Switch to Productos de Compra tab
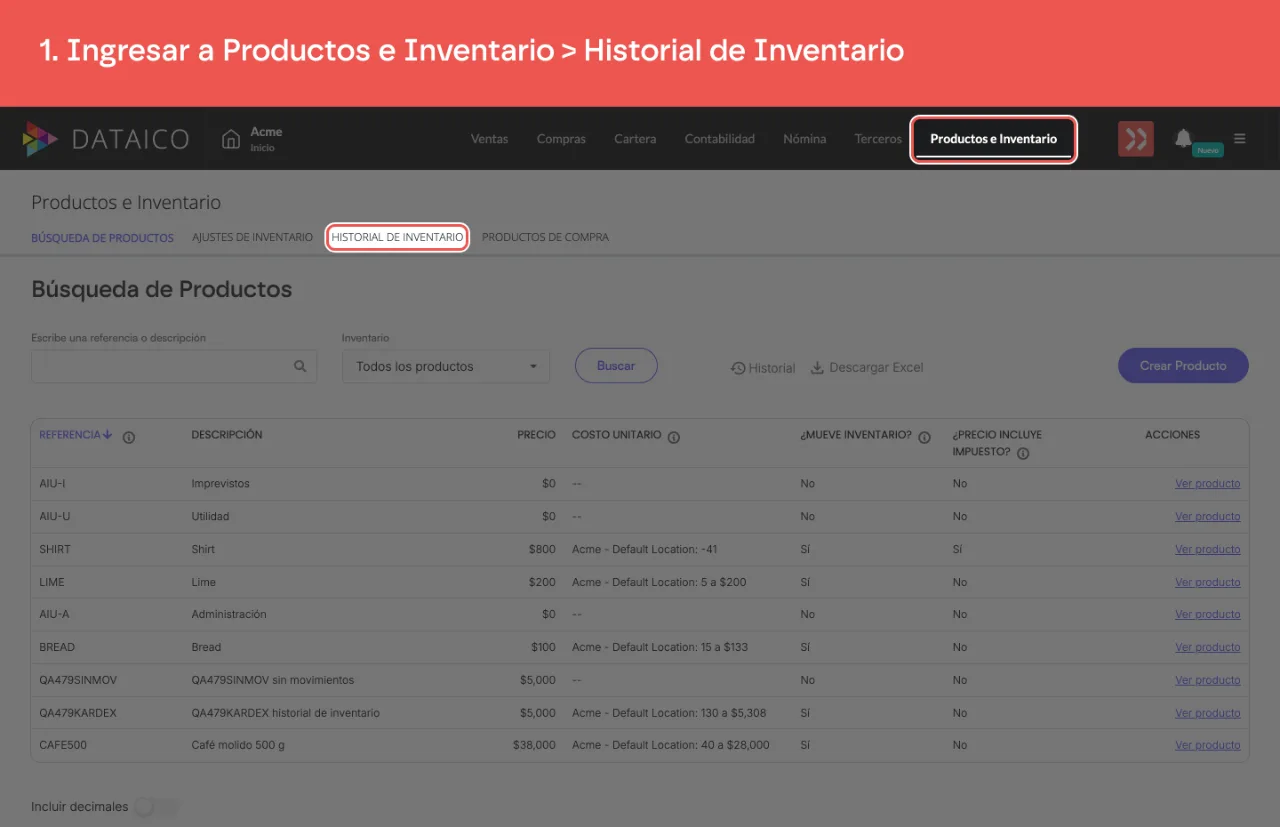This screenshot has width=1280, height=827. [x=545, y=238]
